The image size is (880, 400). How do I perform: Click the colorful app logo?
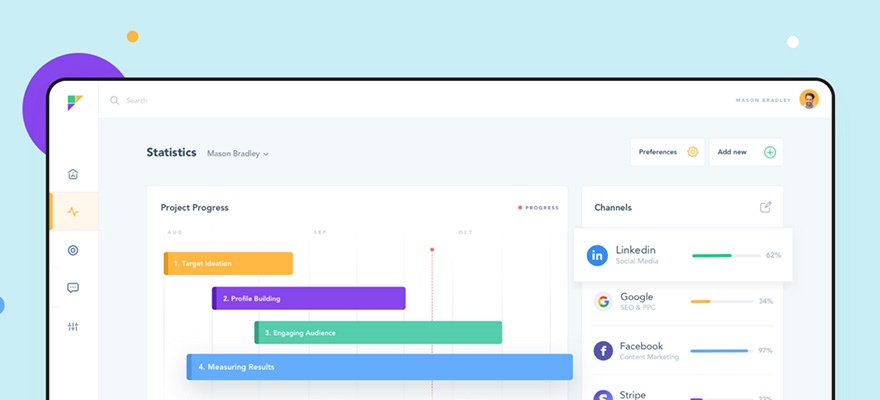(x=74, y=102)
